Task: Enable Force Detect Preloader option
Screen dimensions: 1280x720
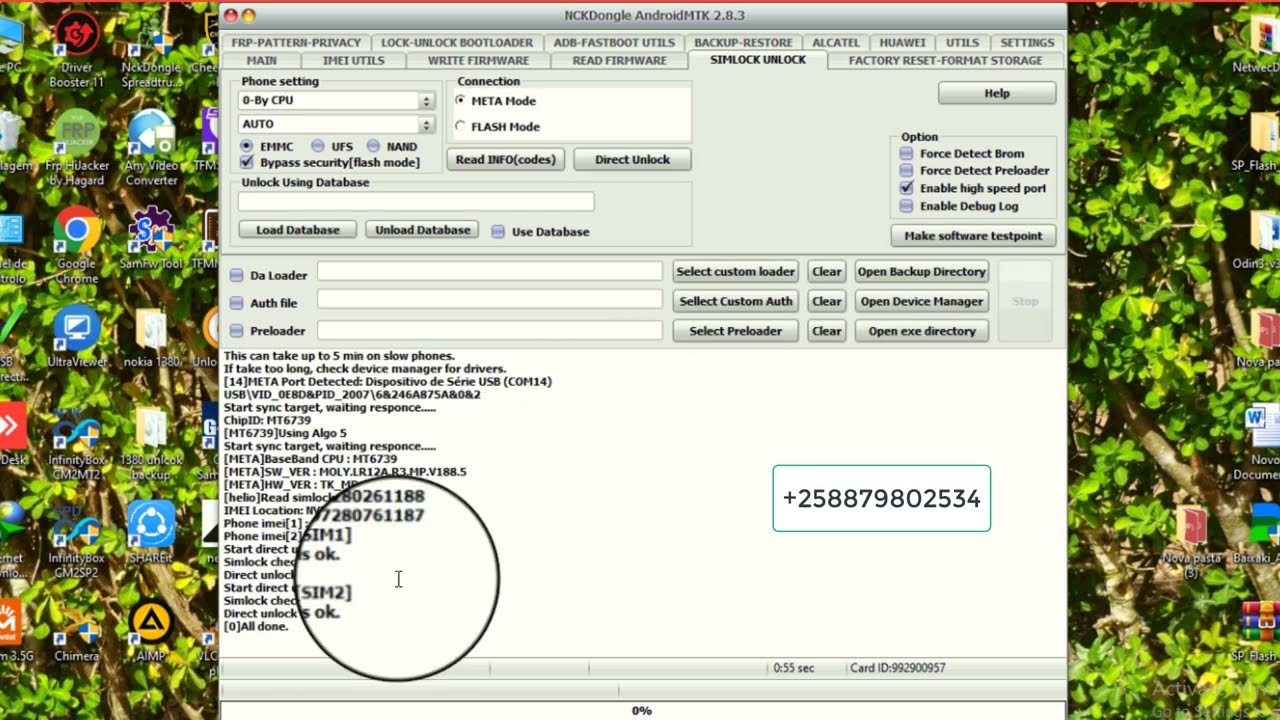Action: coord(906,171)
